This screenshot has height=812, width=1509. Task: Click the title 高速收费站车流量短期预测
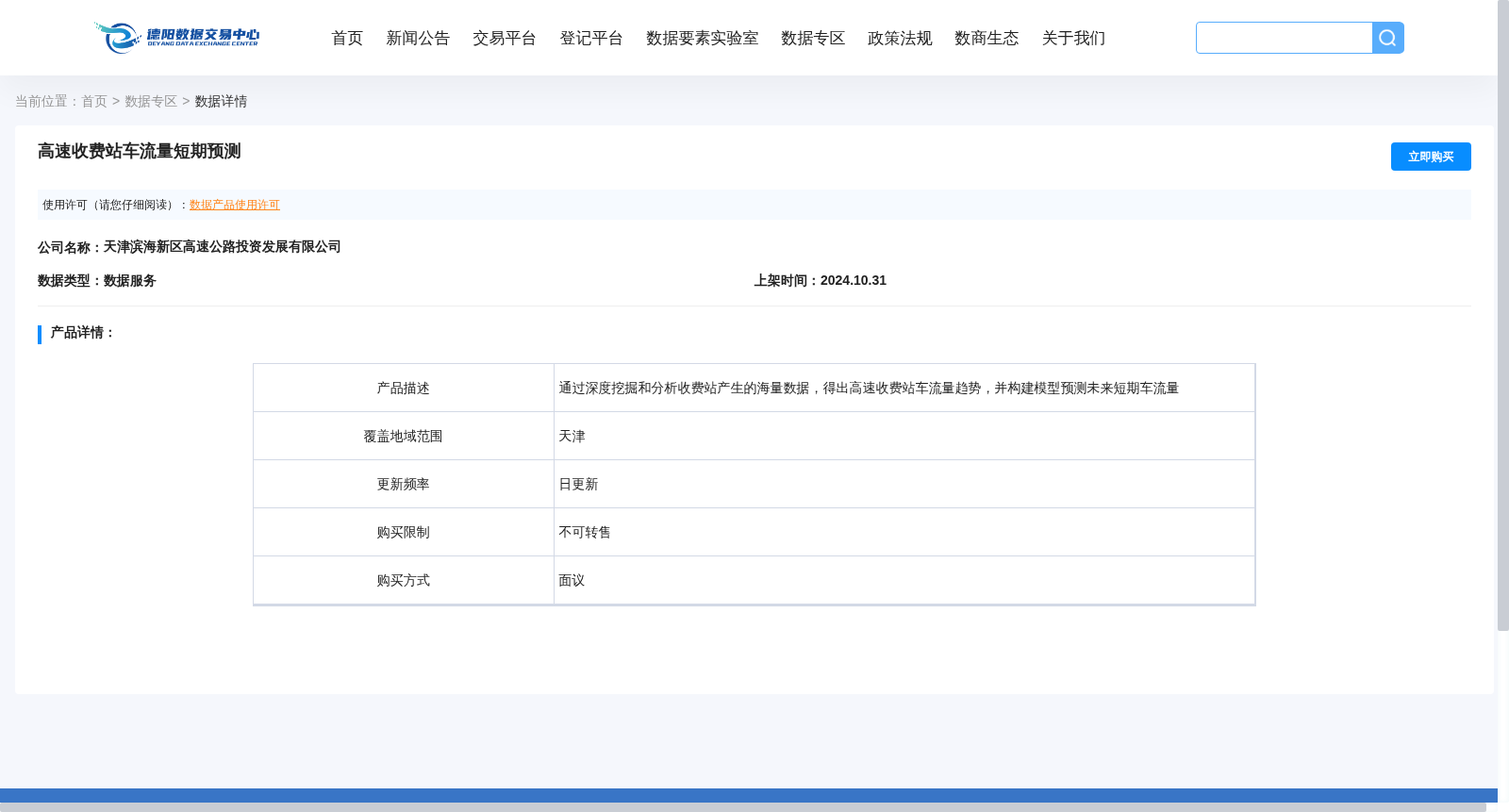pos(140,151)
